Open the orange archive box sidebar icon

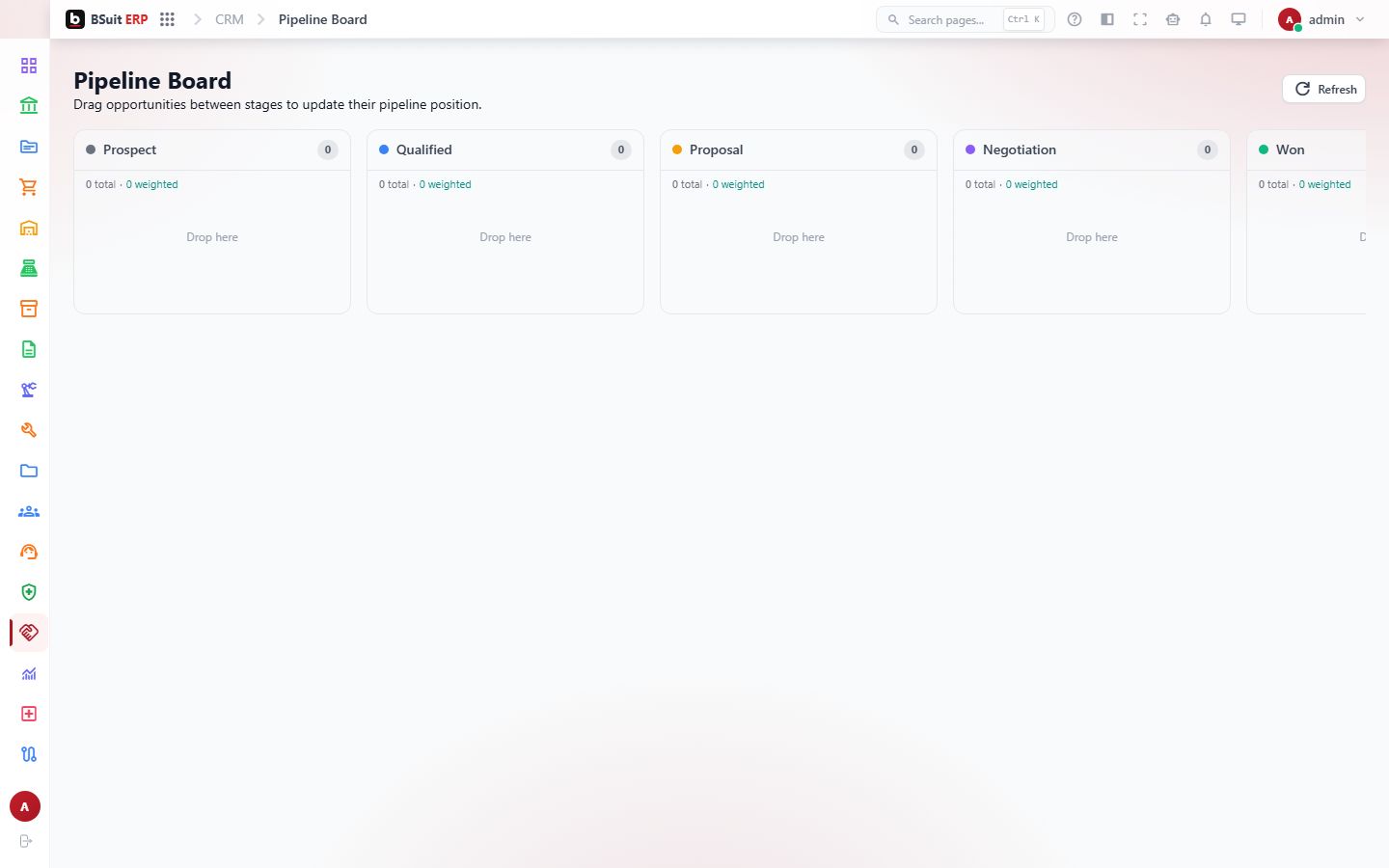point(29,309)
